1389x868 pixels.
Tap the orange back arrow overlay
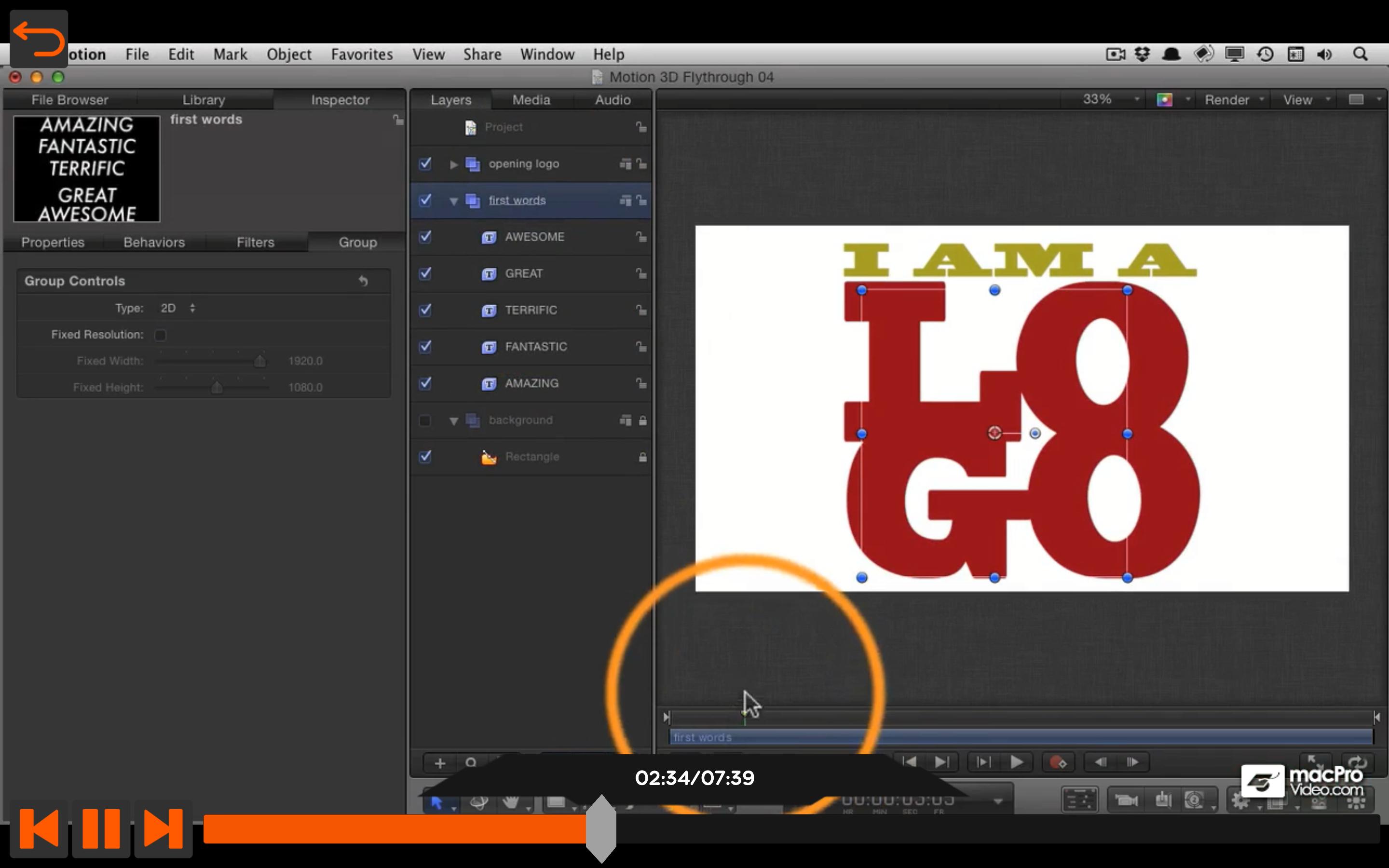[39, 39]
